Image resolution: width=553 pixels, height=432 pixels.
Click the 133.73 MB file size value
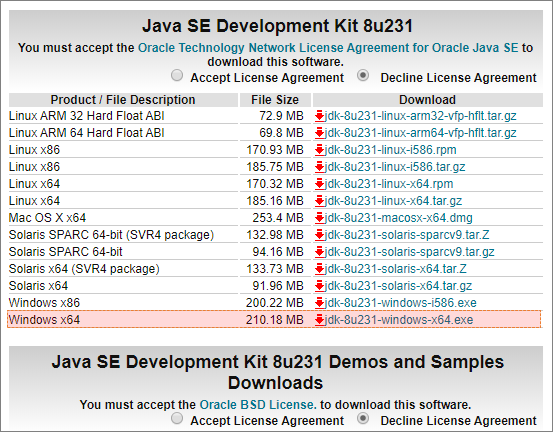[275, 268]
